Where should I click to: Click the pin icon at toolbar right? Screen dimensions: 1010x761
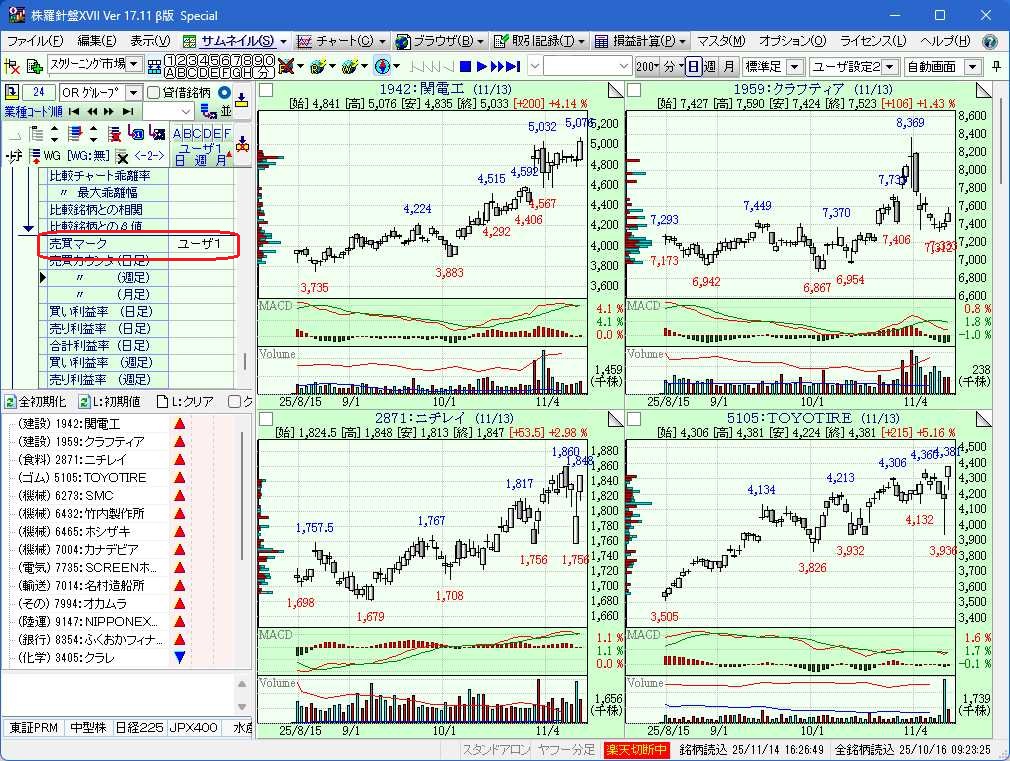tap(996, 67)
